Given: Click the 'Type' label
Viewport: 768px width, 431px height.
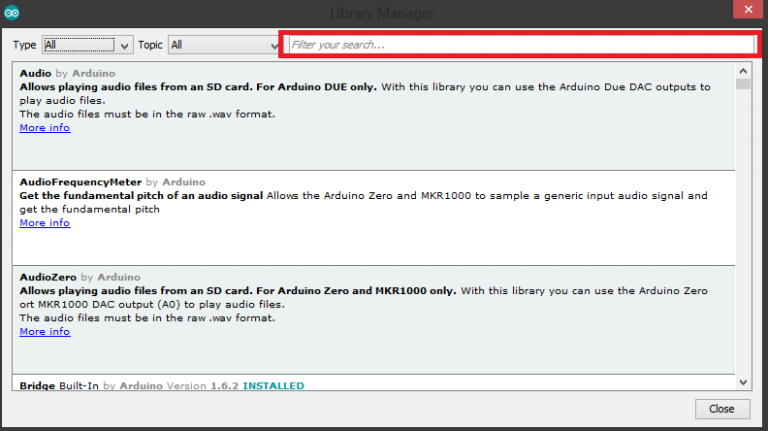Looking at the screenshot, I should pyautogui.click(x=26, y=45).
